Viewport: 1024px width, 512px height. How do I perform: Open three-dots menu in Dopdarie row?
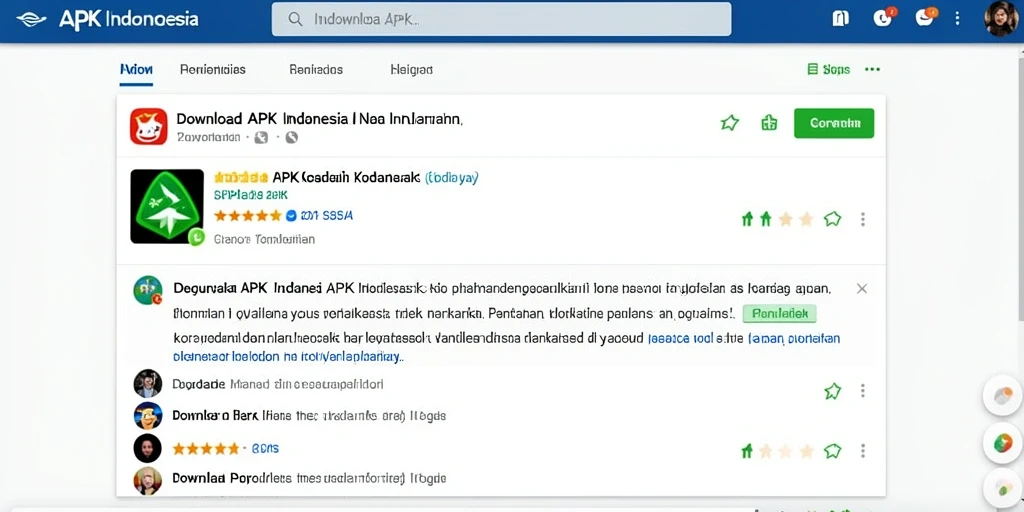863,391
